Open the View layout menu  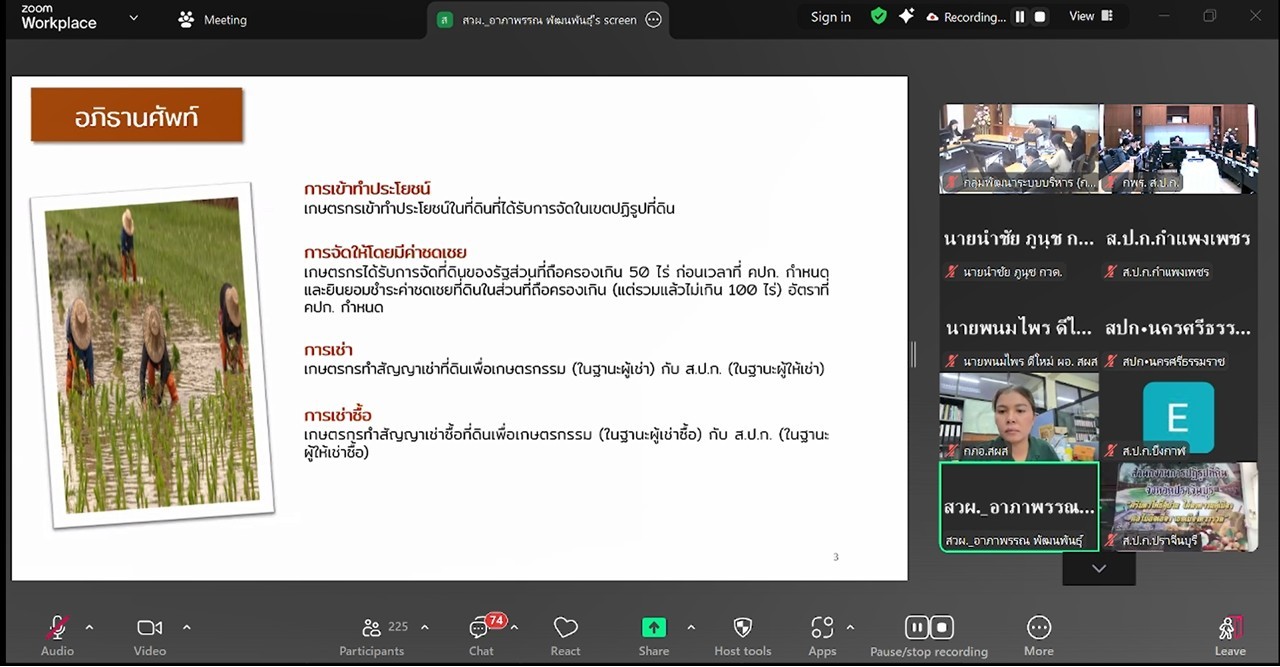coord(1091,17)
